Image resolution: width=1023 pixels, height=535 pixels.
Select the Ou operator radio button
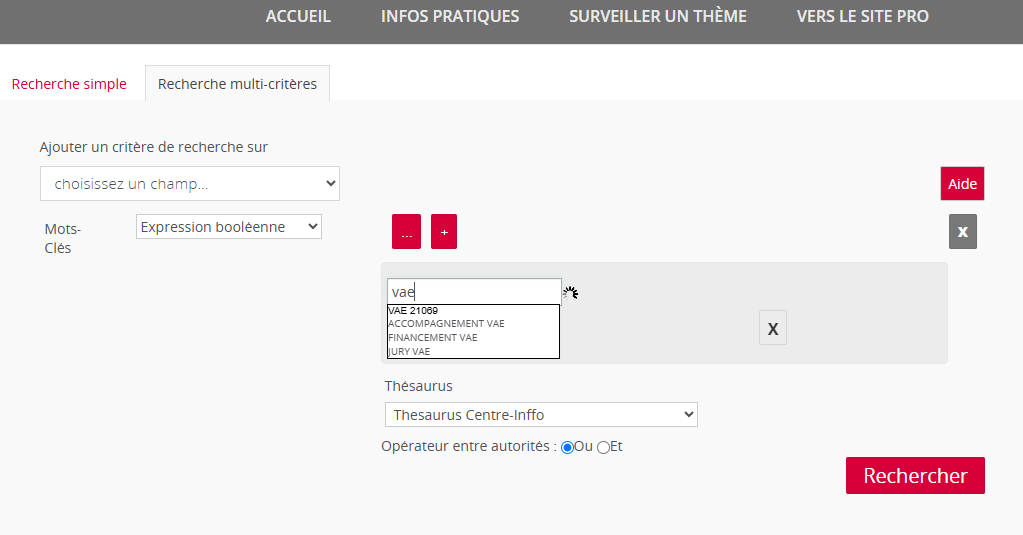click(x=568, y=448)
